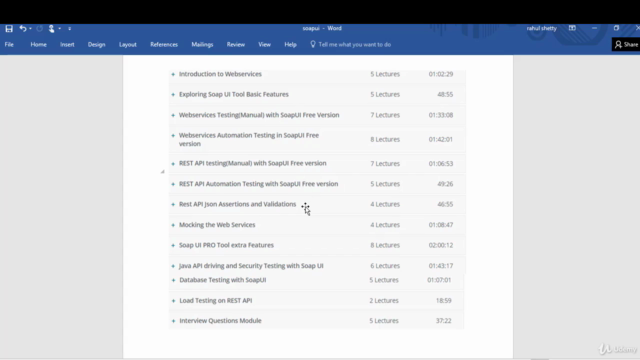The height and width of the screenshot is (360, 640).
Task: Click the Ribbon Display Options icon
Action: click(572, 28)
